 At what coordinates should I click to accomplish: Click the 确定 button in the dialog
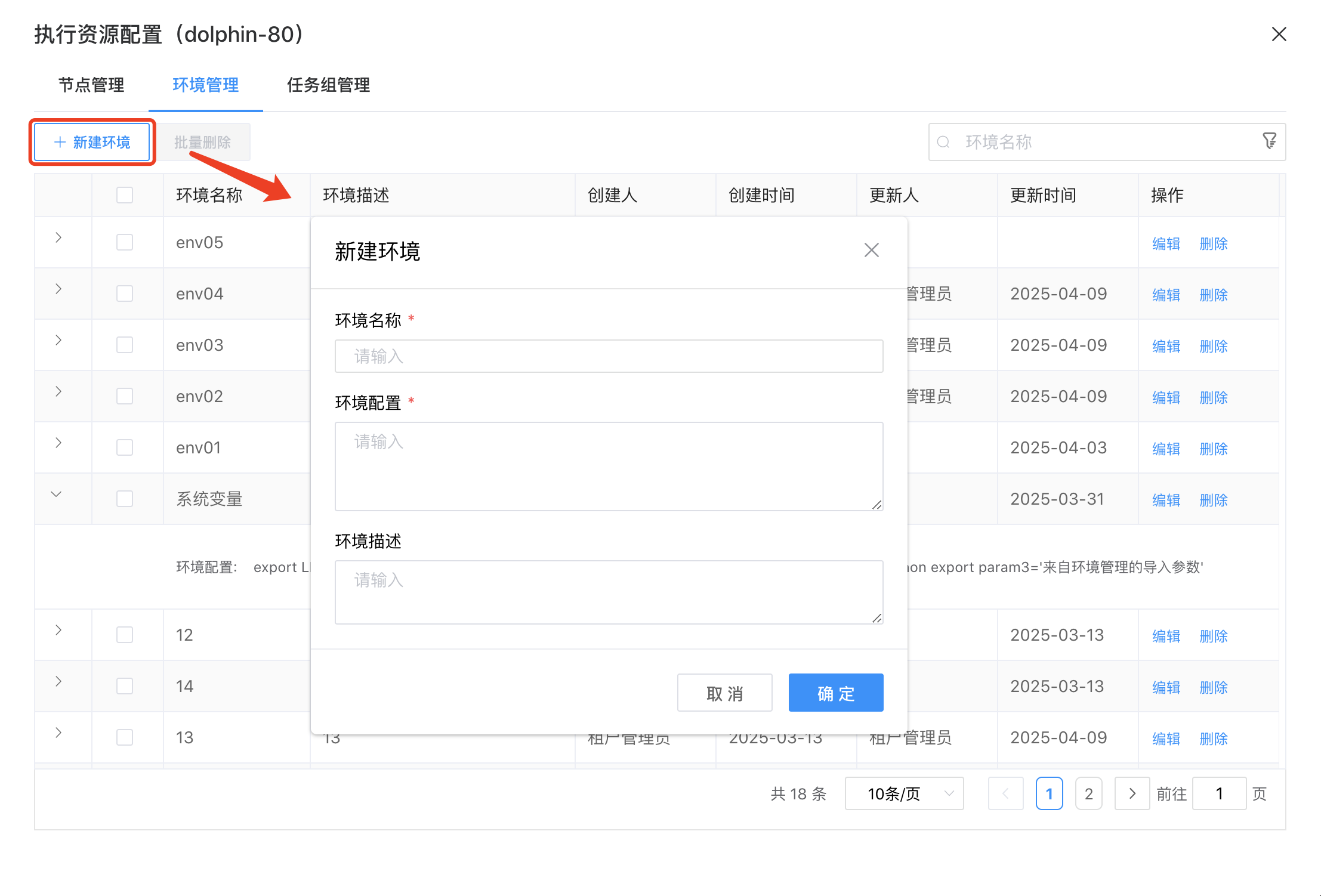(x=835, y=693)
